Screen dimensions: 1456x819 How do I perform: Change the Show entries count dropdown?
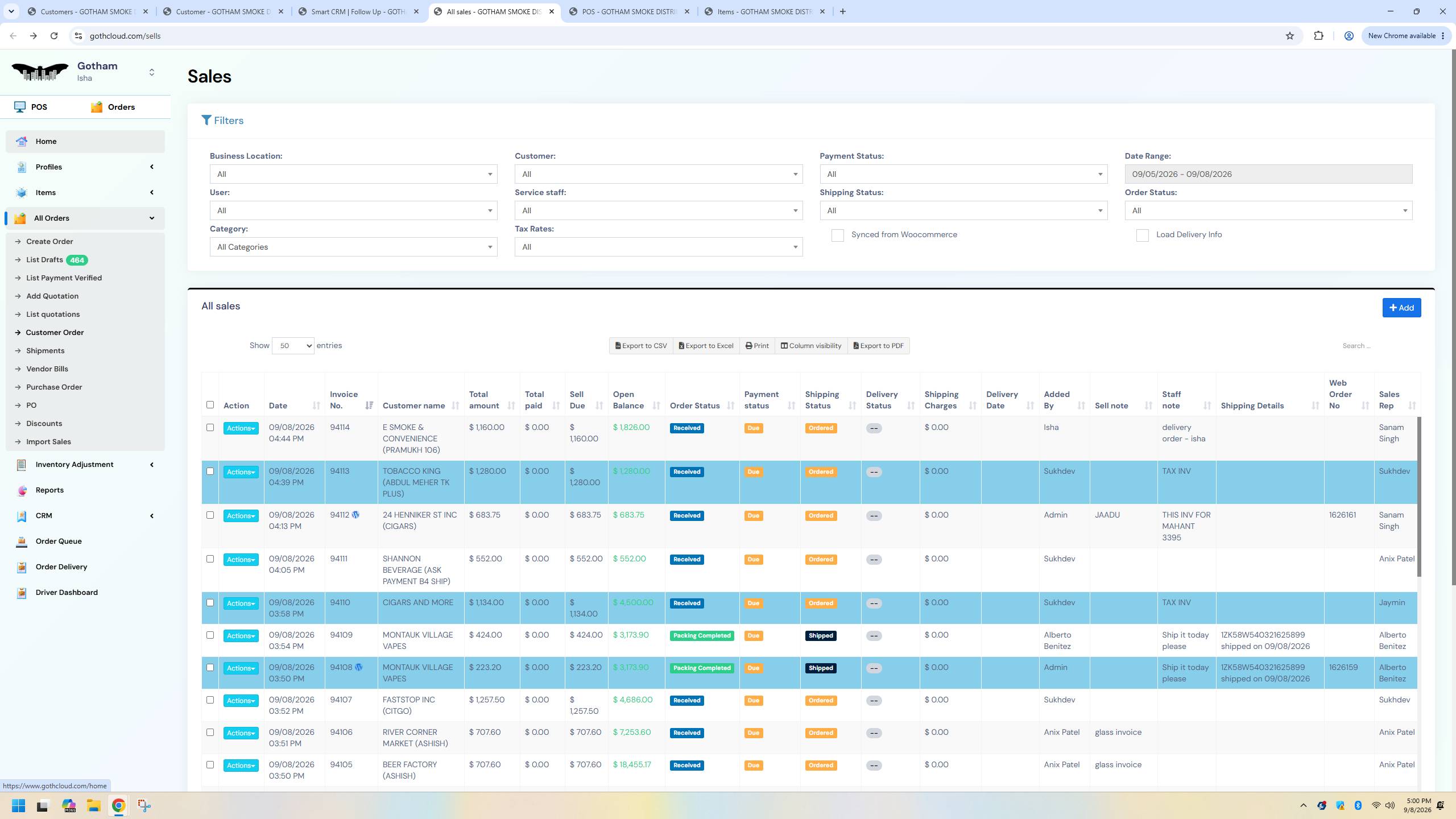click(293, 346)
